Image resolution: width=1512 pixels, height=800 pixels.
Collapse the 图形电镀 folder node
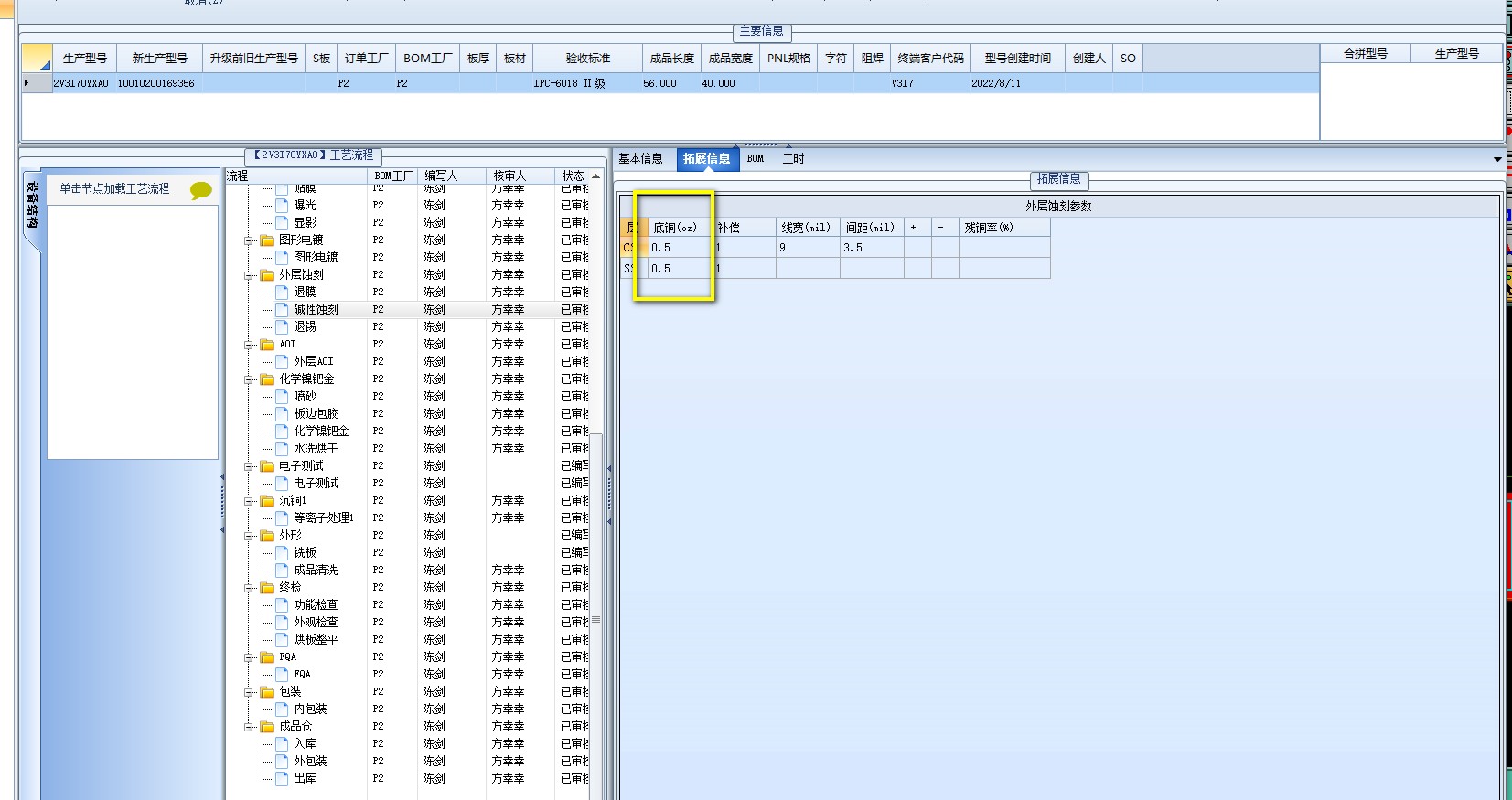(249, 240)
